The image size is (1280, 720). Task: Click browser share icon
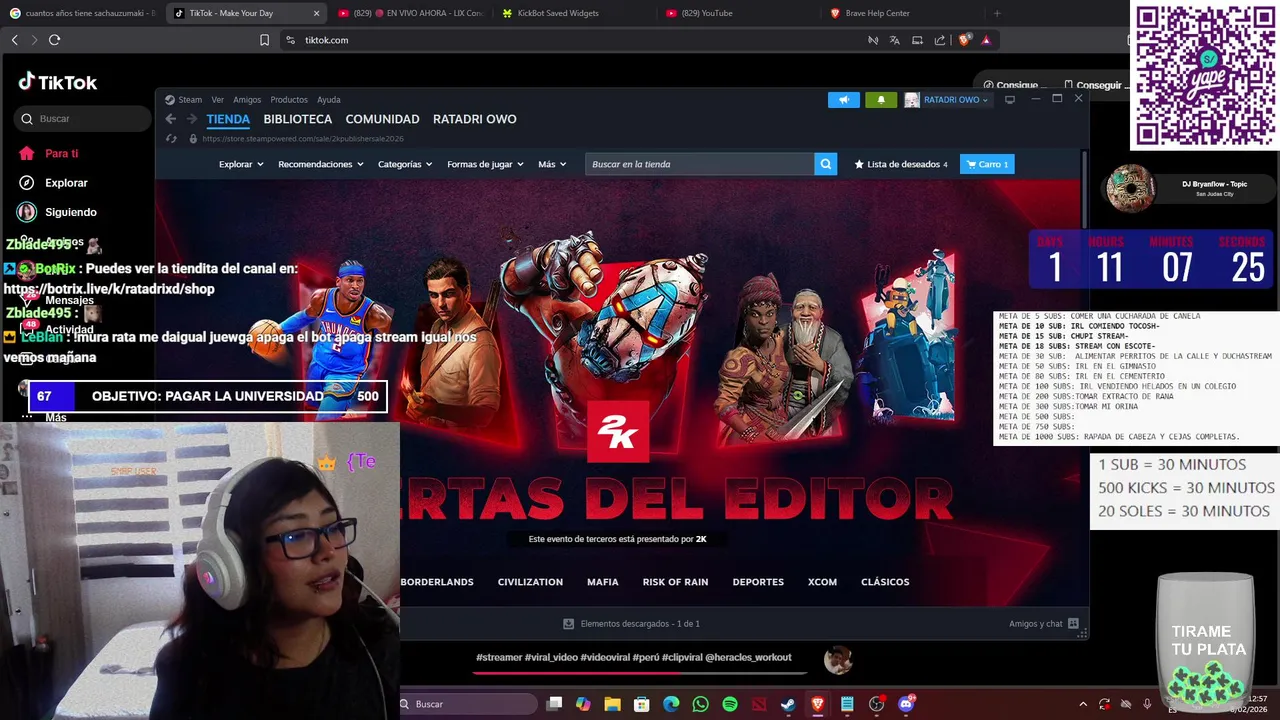(940, 40)
